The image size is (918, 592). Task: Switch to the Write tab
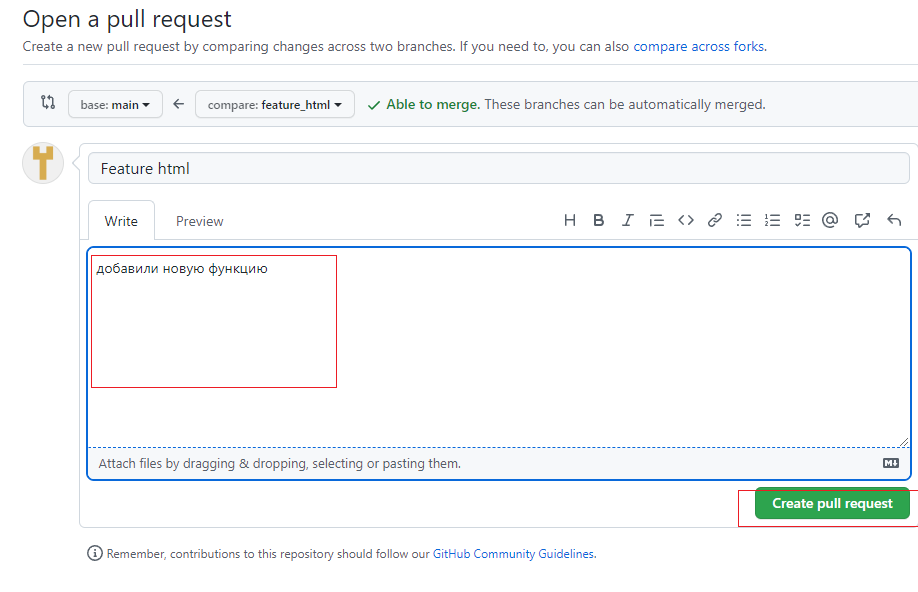pos(121,221)
